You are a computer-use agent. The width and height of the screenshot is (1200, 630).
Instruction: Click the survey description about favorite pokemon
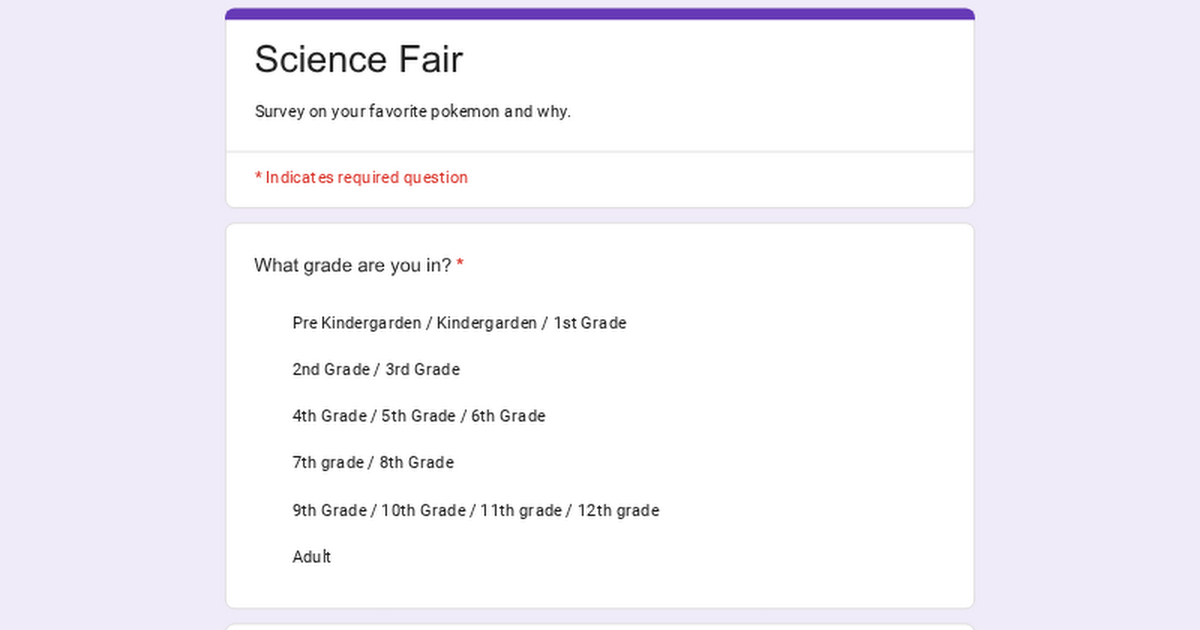pos(412,112)
